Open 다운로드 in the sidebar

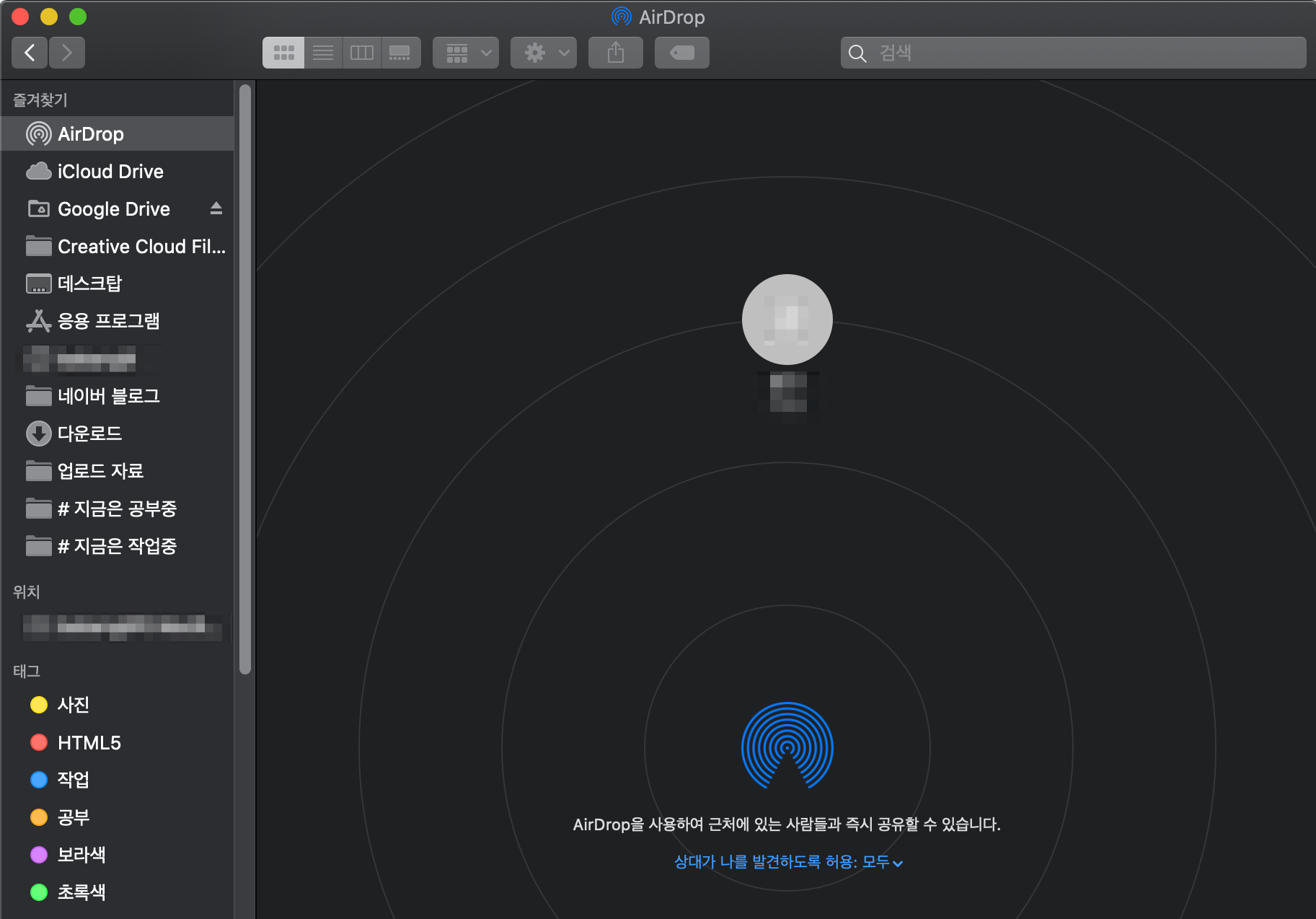click(x=118, y=434)
